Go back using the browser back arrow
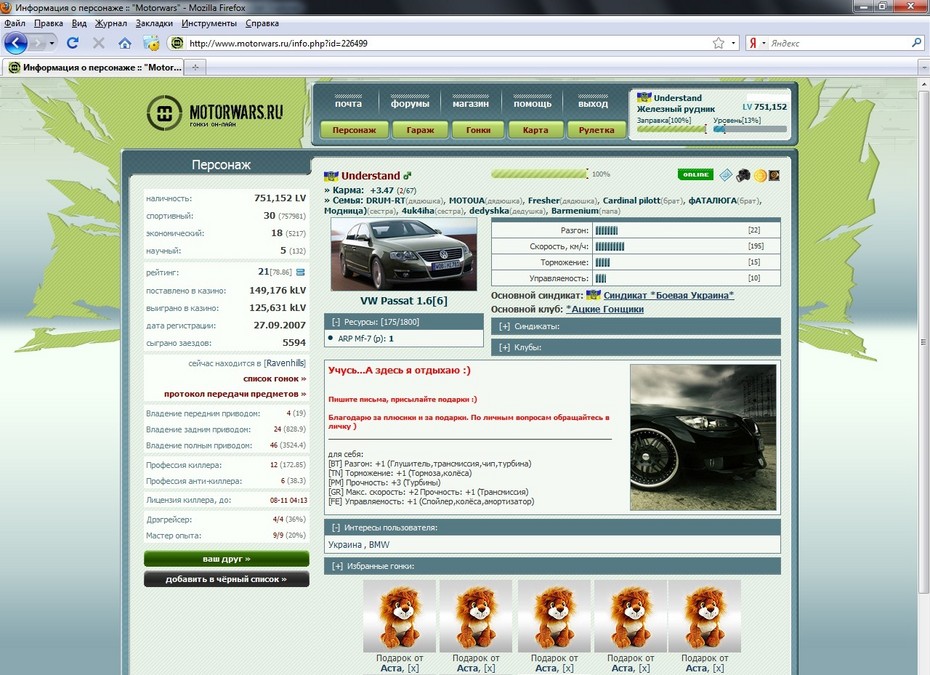The width and height of the screenshot is (930, 675). click(x=15, y=43)
